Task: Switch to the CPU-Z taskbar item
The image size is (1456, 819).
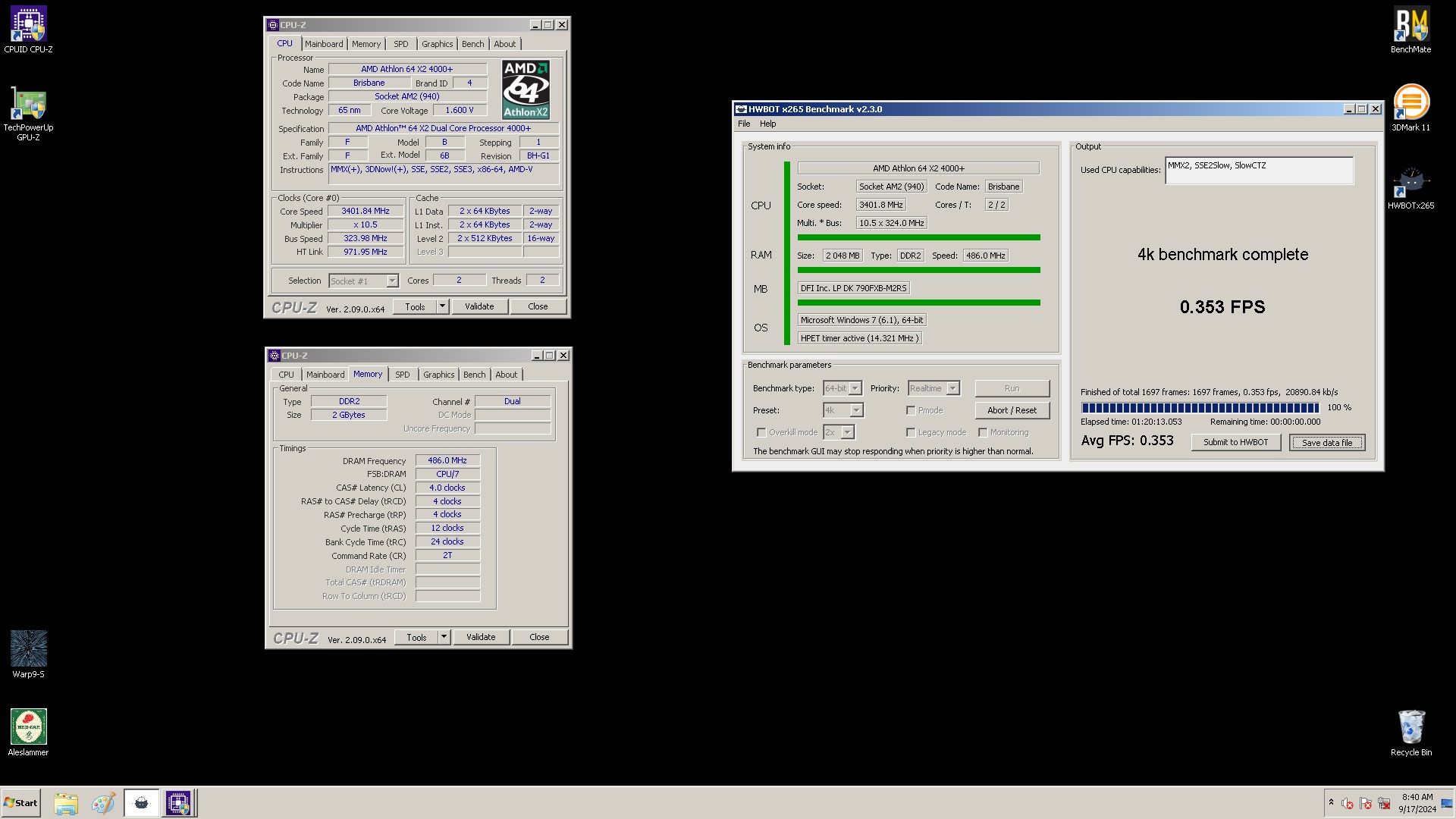Action: (179, 803)
